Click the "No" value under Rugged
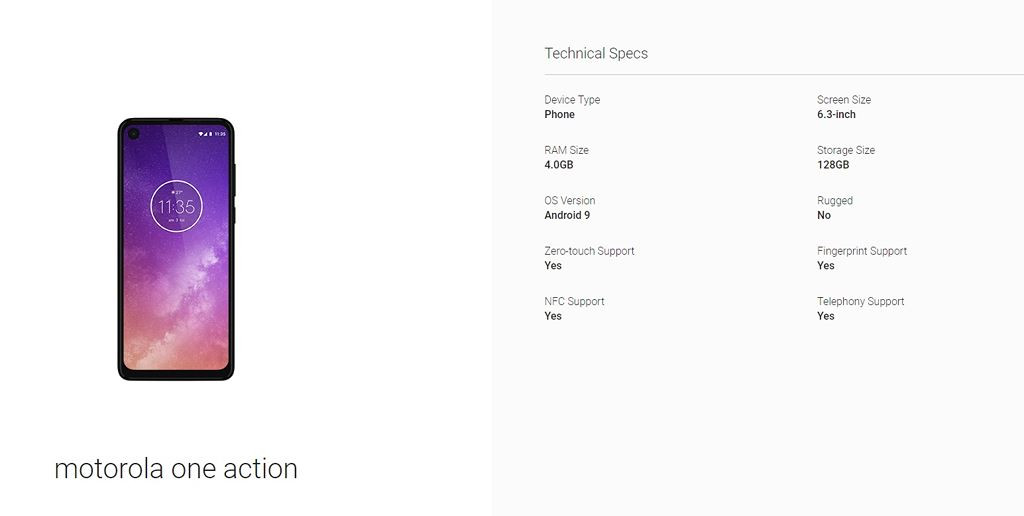1024x516 pixels. click(x=824, y=215)
